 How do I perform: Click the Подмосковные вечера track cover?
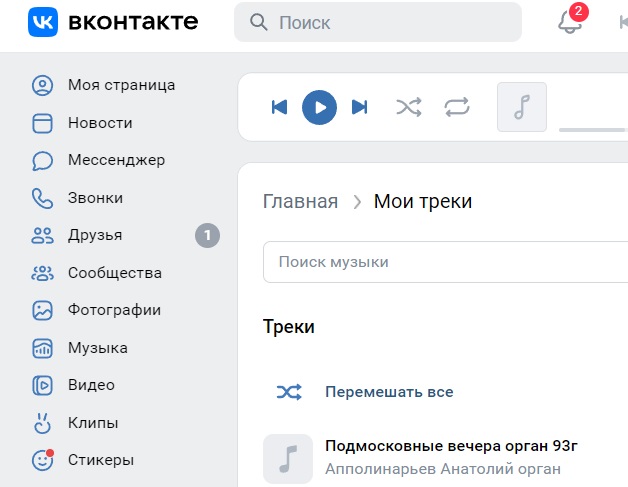pyautogui.click(x=288, y=459)
